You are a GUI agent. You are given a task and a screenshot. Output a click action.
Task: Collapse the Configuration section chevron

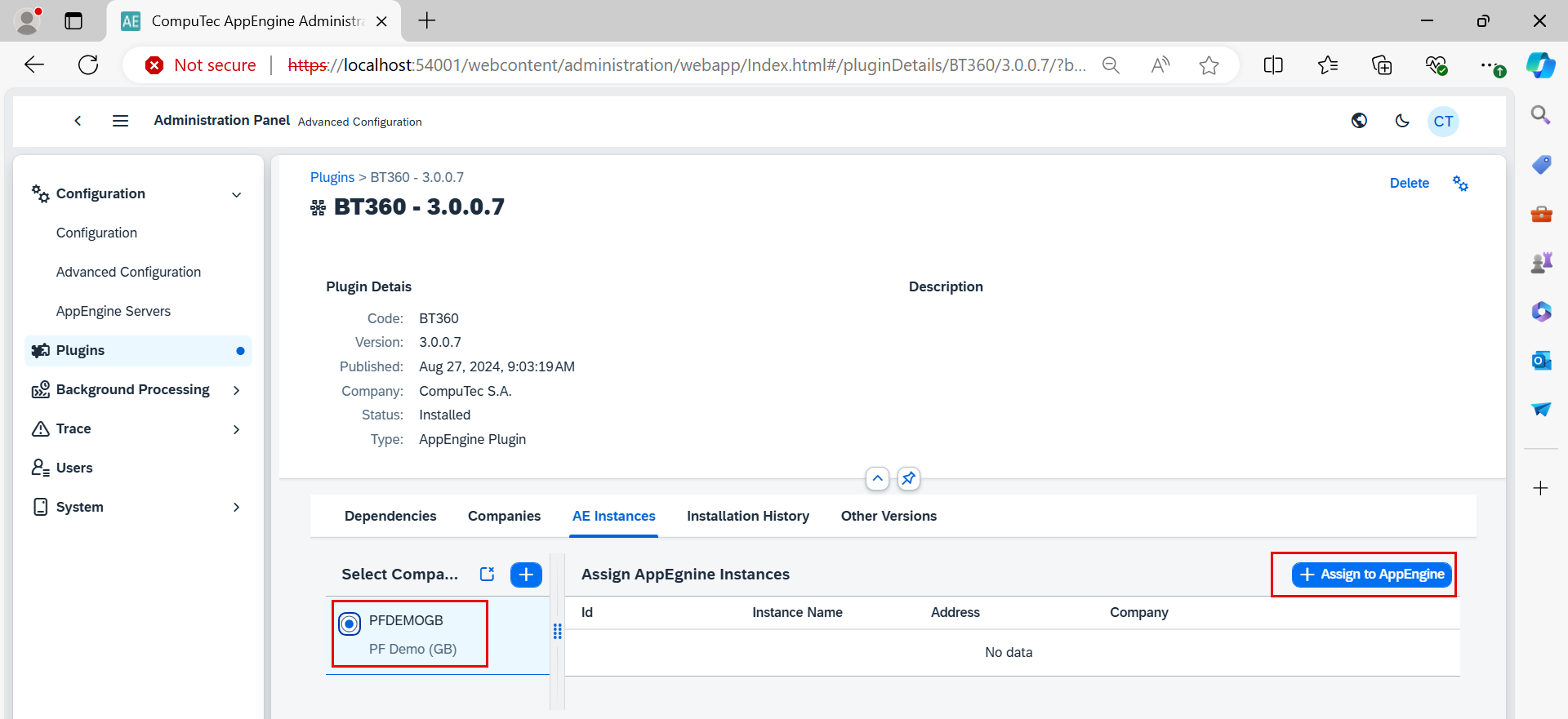(237, 194)
